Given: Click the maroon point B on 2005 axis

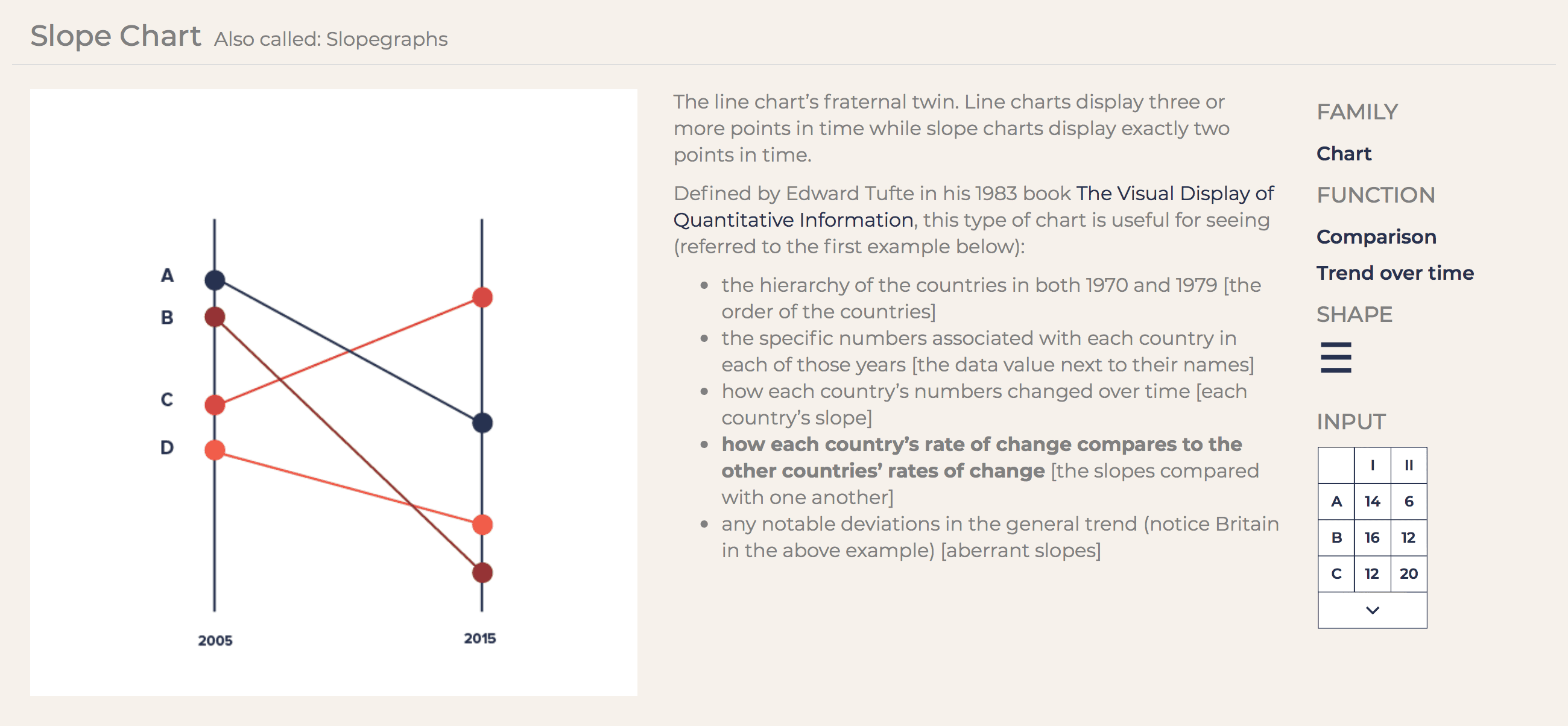Looking at the screenshot, I should click(x=214, y=317).
